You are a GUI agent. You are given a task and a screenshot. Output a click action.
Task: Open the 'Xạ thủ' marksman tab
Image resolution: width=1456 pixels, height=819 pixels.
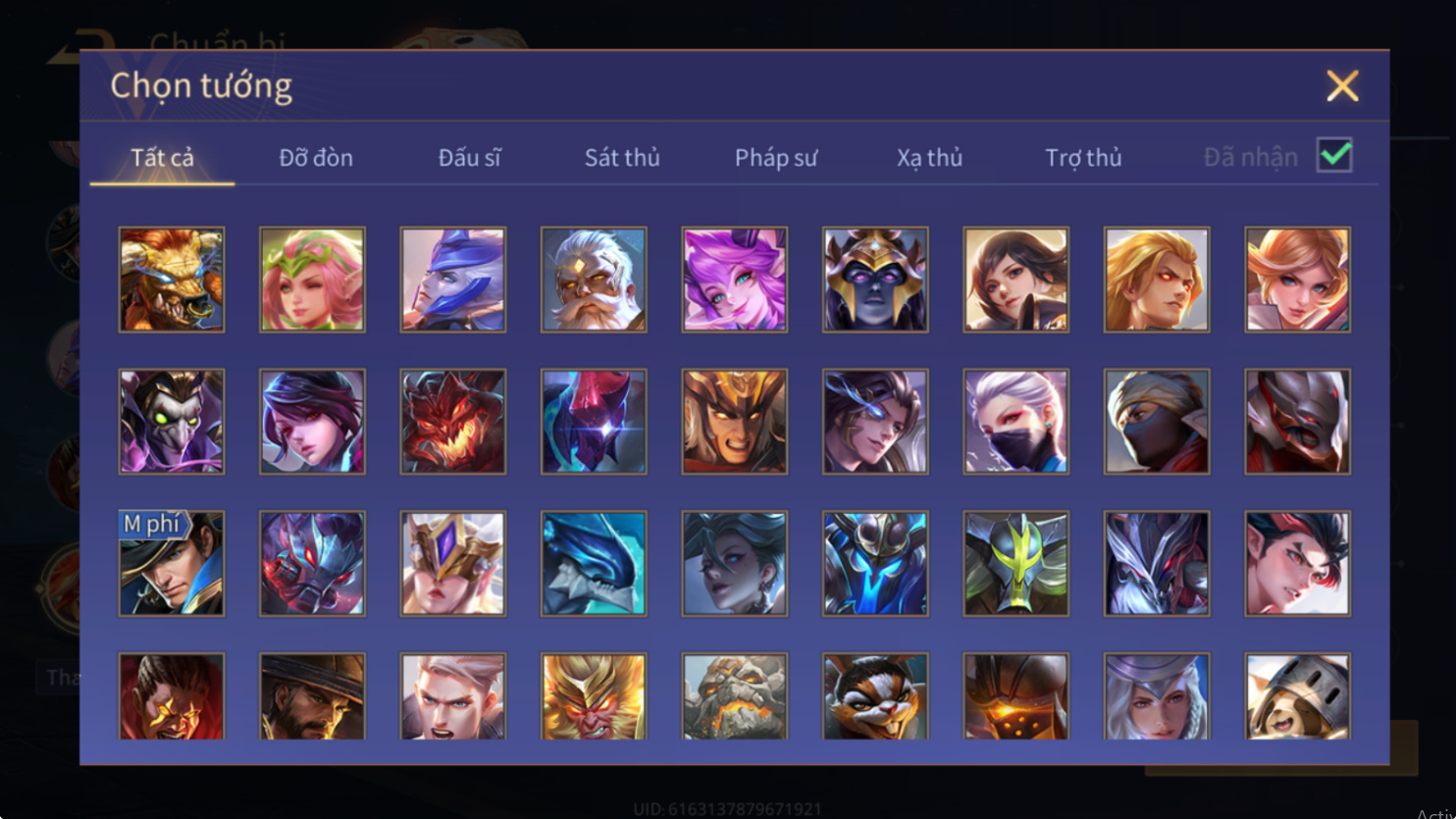pos(930,158)
